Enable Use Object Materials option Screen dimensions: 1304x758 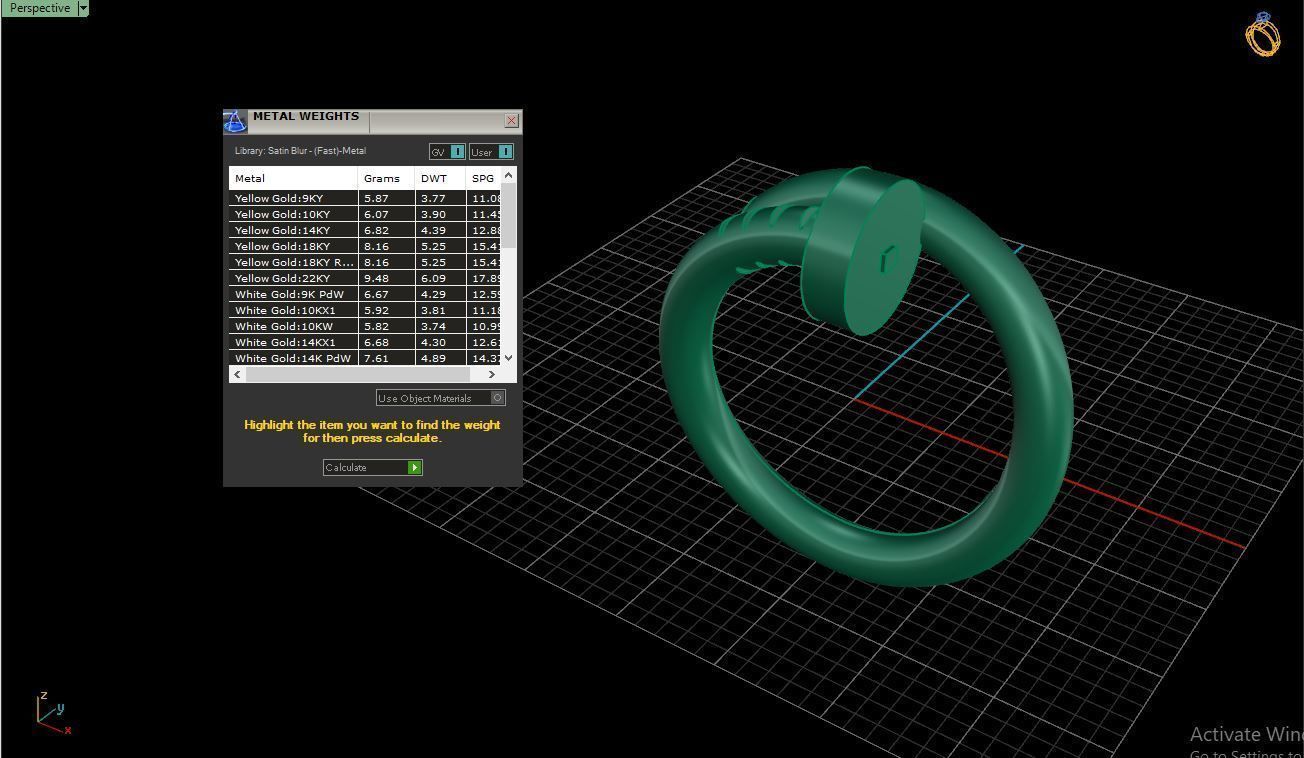(440, 398)
